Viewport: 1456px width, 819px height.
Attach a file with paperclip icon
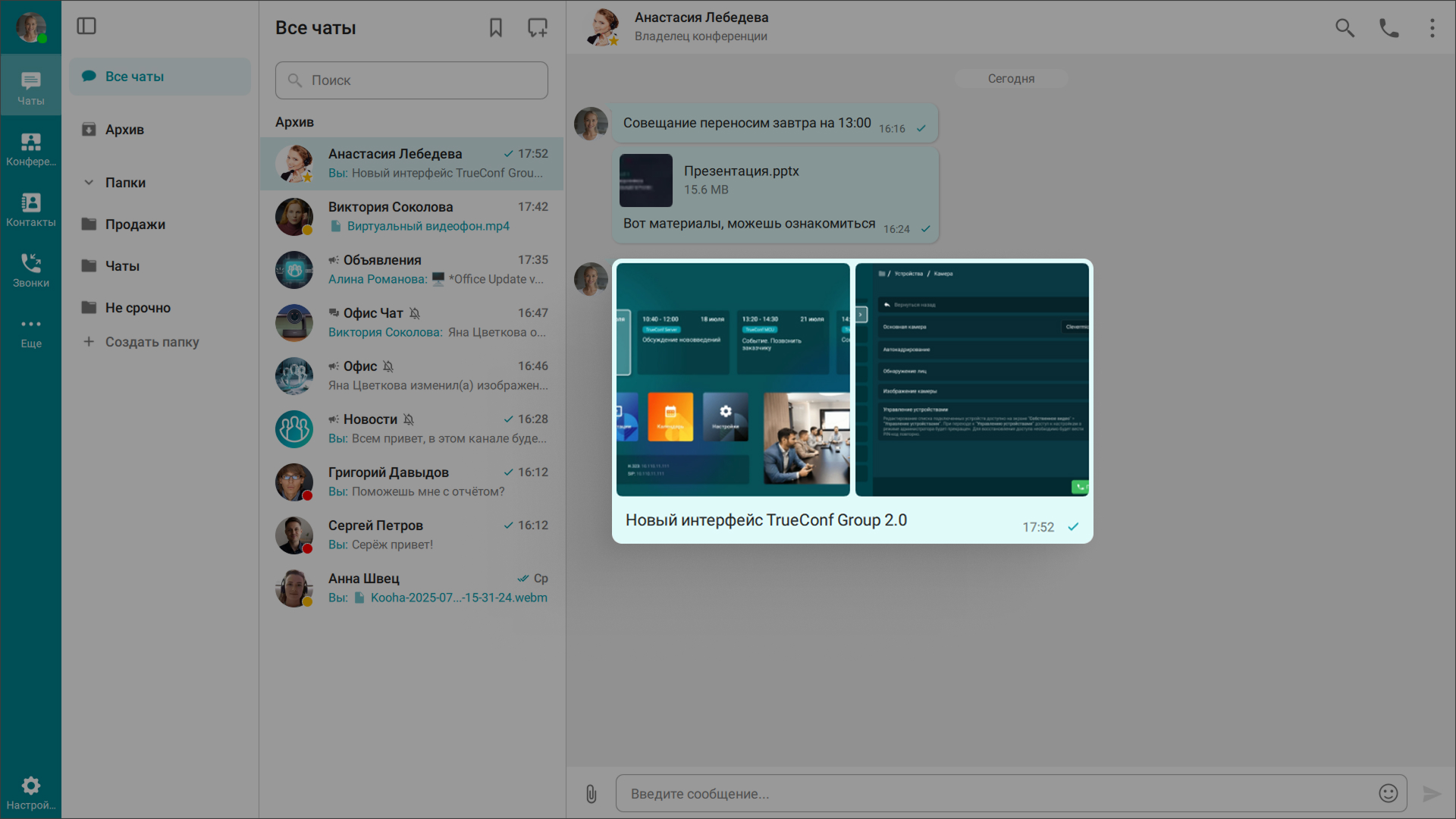(x=591, y=794)
